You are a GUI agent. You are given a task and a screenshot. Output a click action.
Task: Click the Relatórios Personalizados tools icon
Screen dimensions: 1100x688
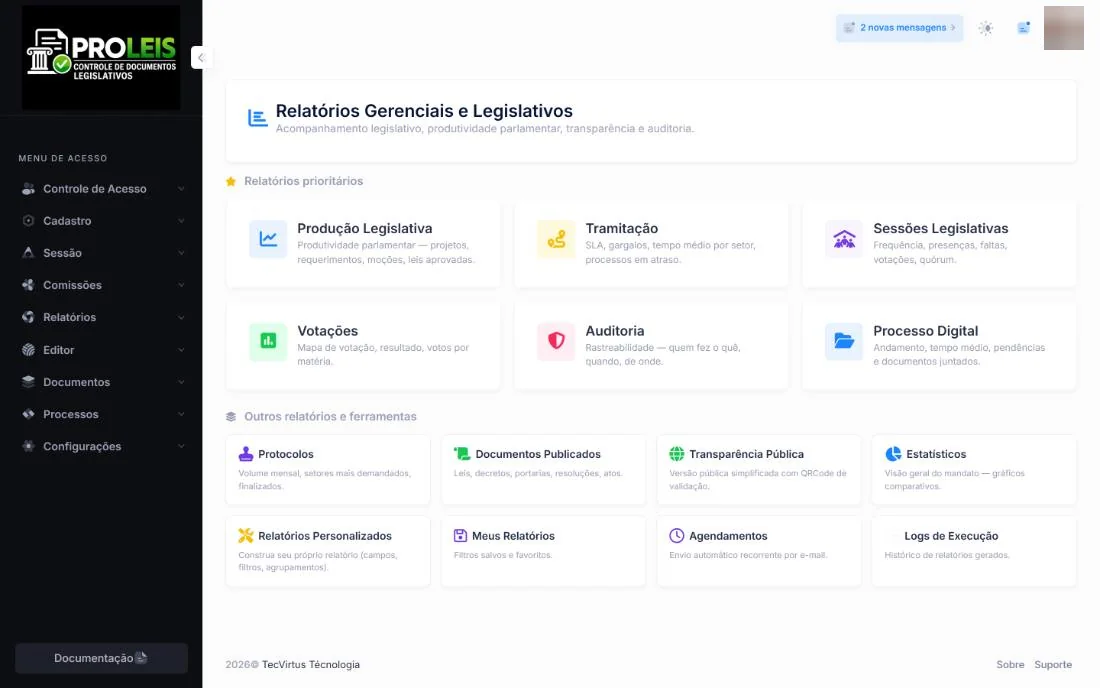pos(246,536)
